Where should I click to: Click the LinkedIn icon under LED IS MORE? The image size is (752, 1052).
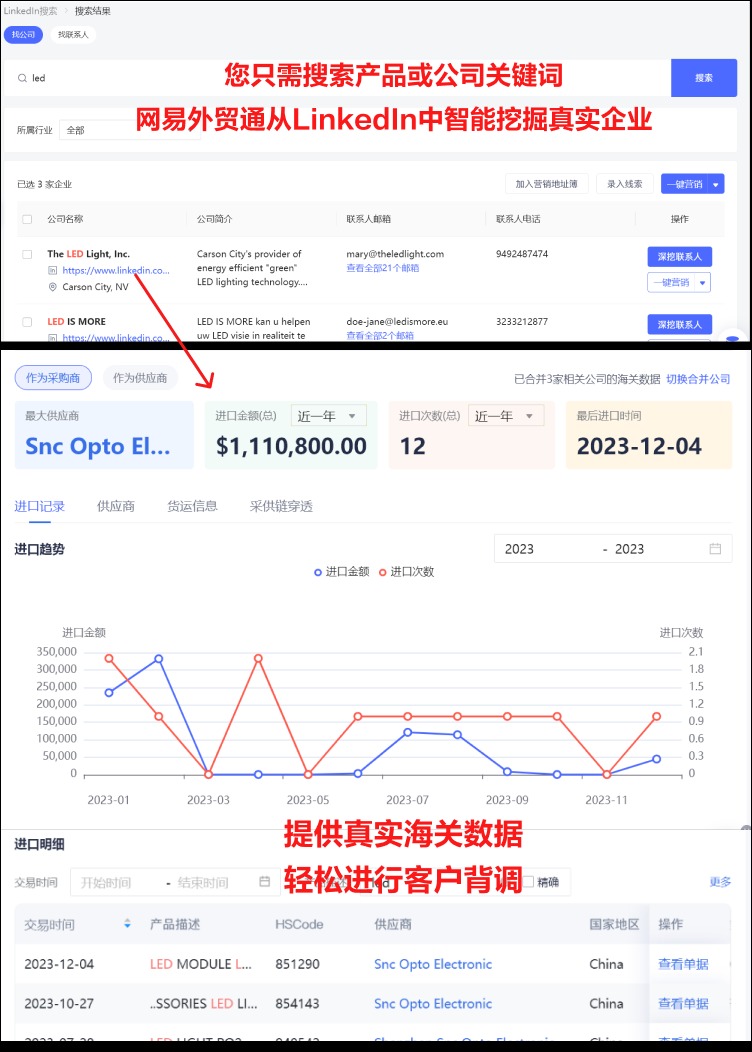tap(52, 337)
